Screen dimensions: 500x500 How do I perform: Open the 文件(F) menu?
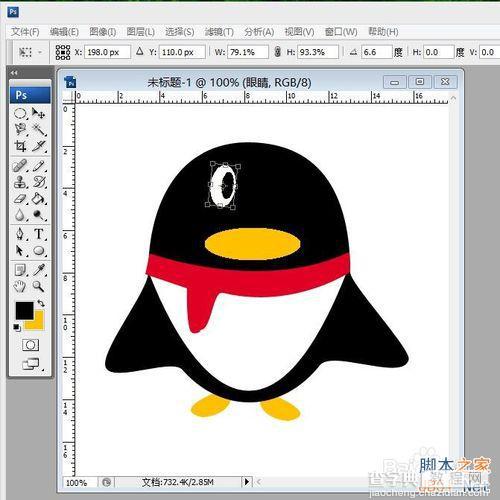click(25, 32)
